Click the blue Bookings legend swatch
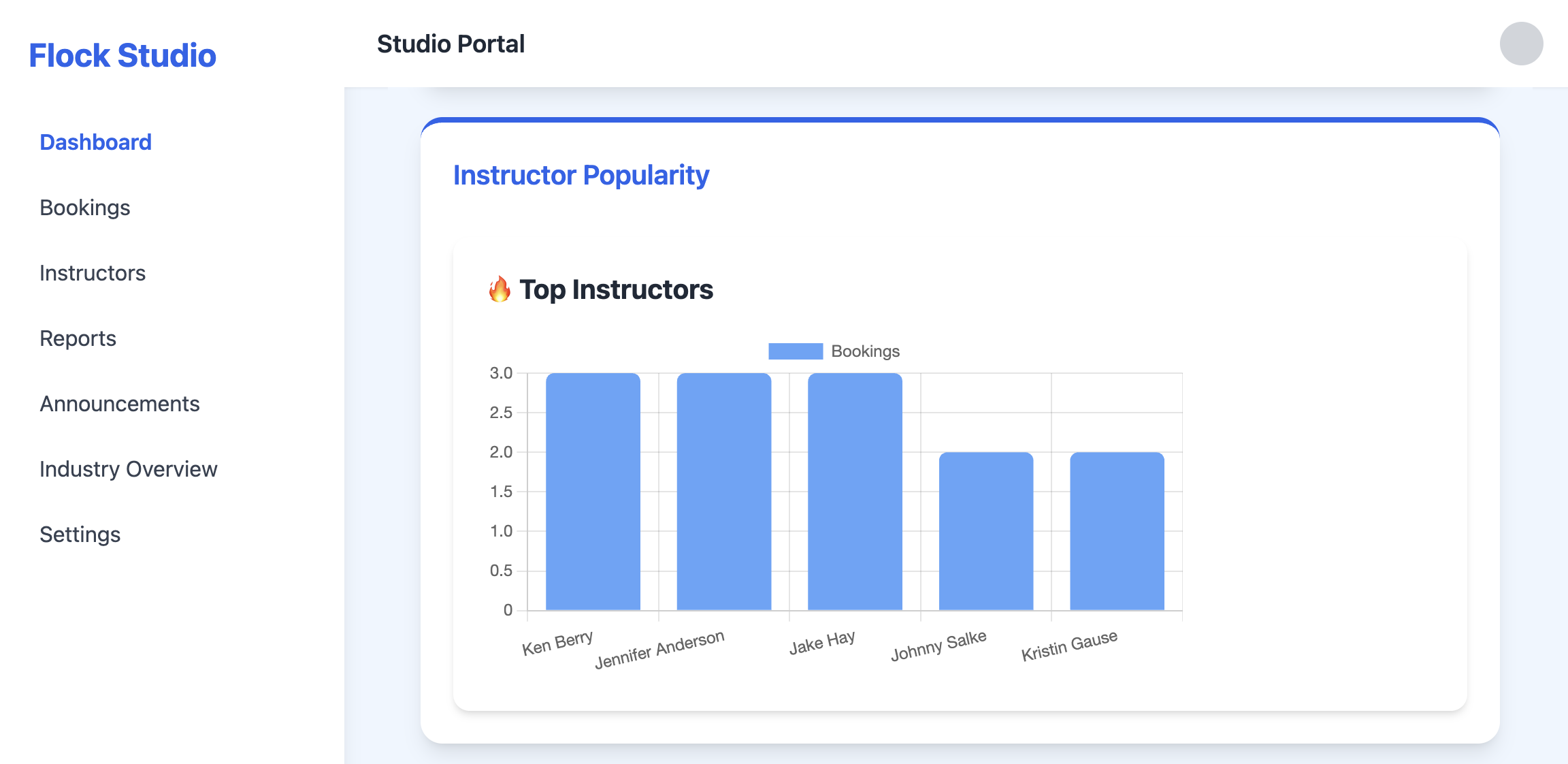1568x764 pixels. pyautogui.click(x=795, y=351)
